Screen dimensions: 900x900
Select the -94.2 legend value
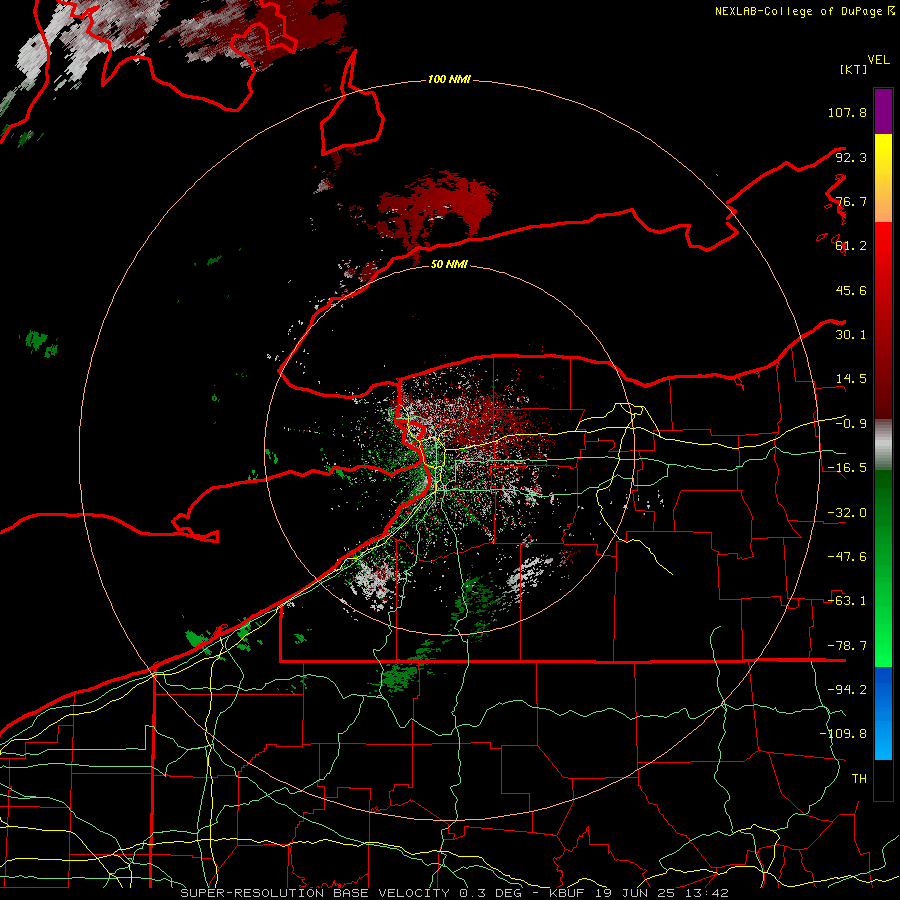tap(847, 690)
